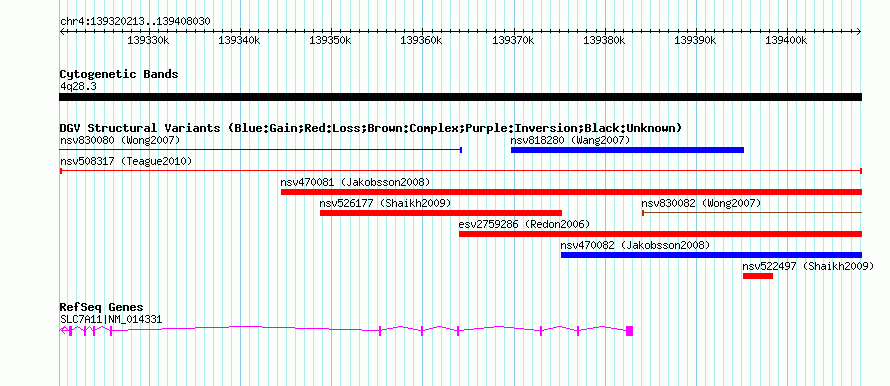This screenshot has width=890, height=386.
Task: Click the nsv526177 (Shaikh2009) label
Action: 385,203
